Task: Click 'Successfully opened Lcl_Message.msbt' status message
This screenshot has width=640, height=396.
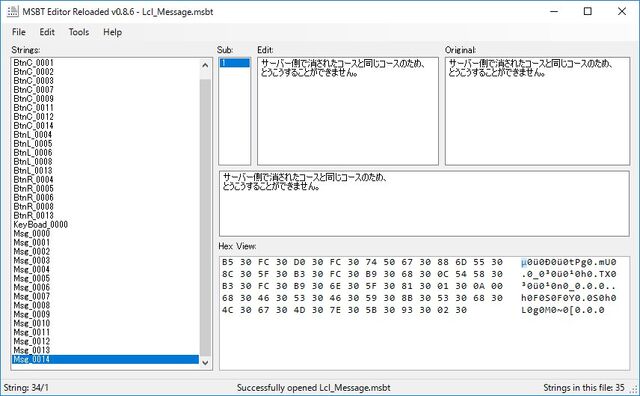Action: point(313,387)
